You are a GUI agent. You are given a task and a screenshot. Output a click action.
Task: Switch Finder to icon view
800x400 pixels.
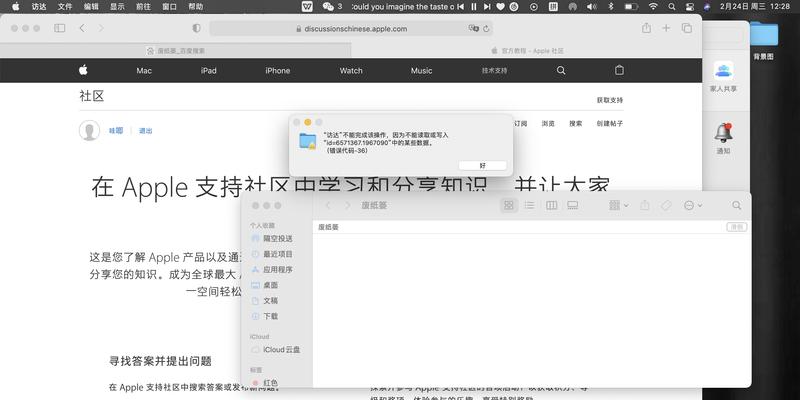pyautogui.click(x=509, y=206)
